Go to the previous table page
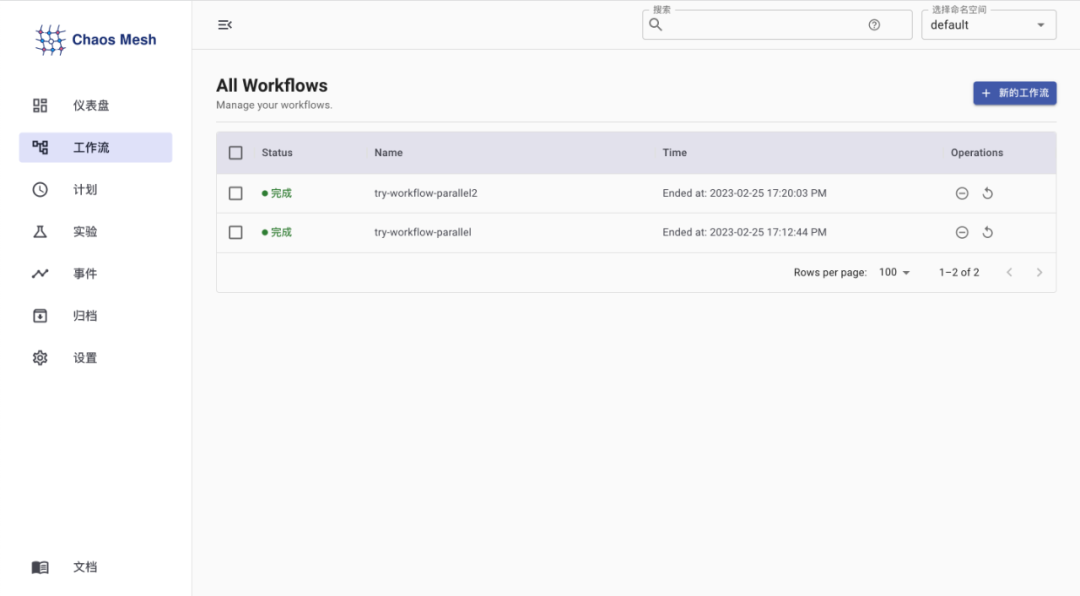The image size is (1080, 596). [1009, 272]
